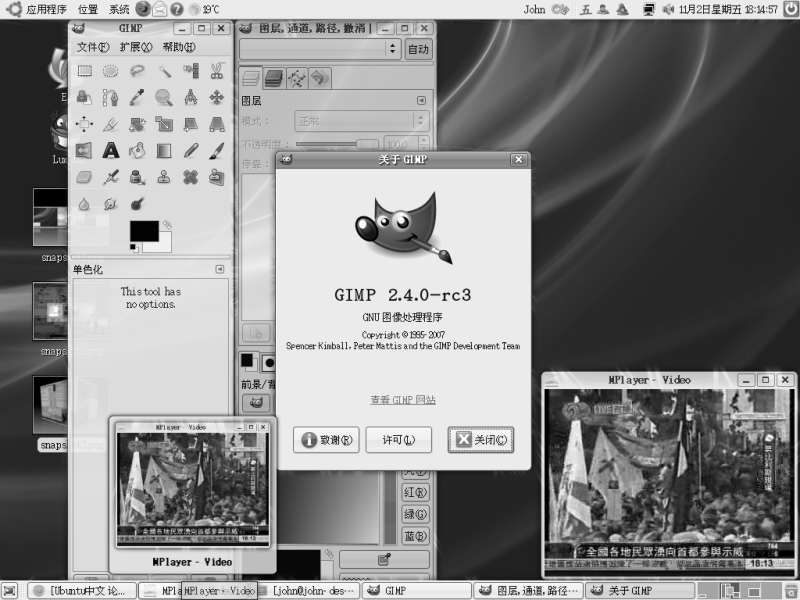Open the 单色化 tool options menu arrow

(x=220, y=269)
